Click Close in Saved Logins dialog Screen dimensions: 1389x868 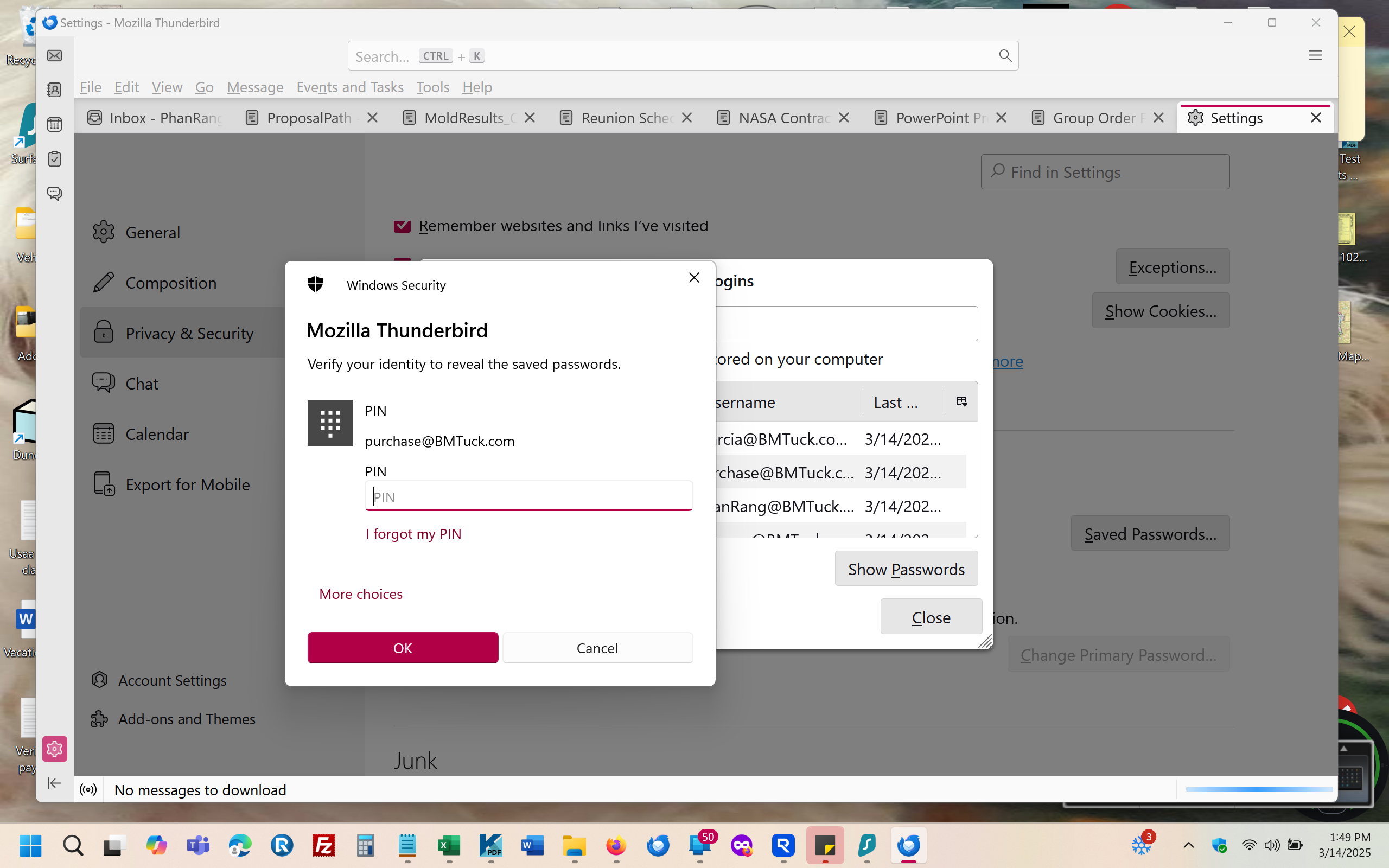pyautogui.click(x=931, y=617)
